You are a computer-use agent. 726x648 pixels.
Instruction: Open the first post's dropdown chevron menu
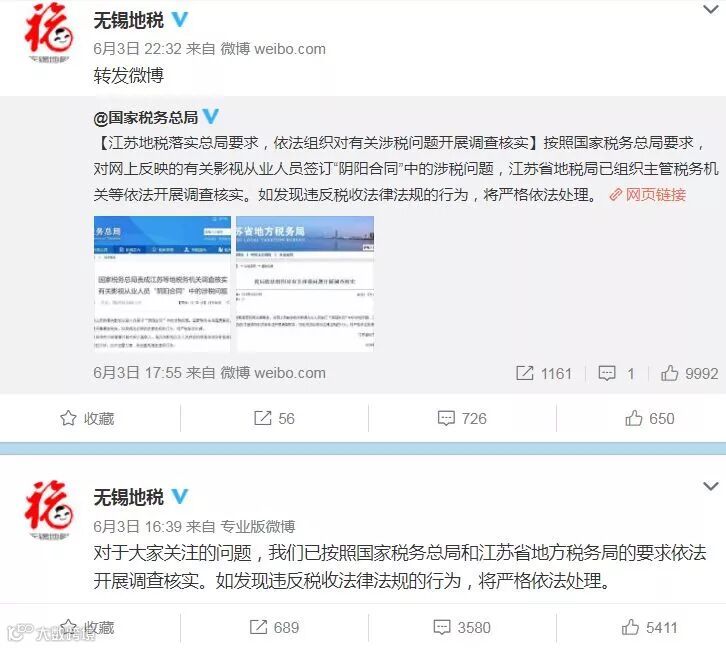(x=710, y=9)
